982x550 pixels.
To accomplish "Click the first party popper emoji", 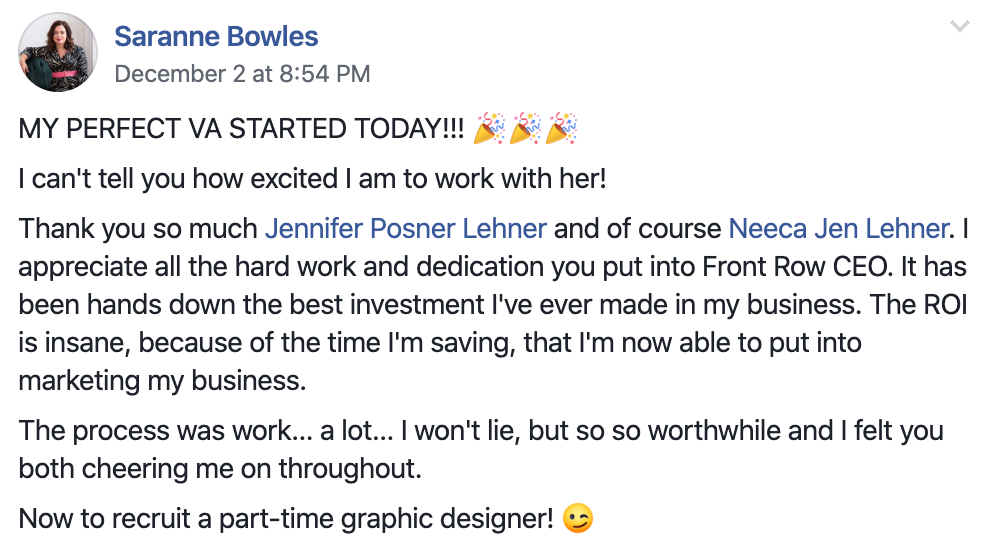I will pos(489,129).
